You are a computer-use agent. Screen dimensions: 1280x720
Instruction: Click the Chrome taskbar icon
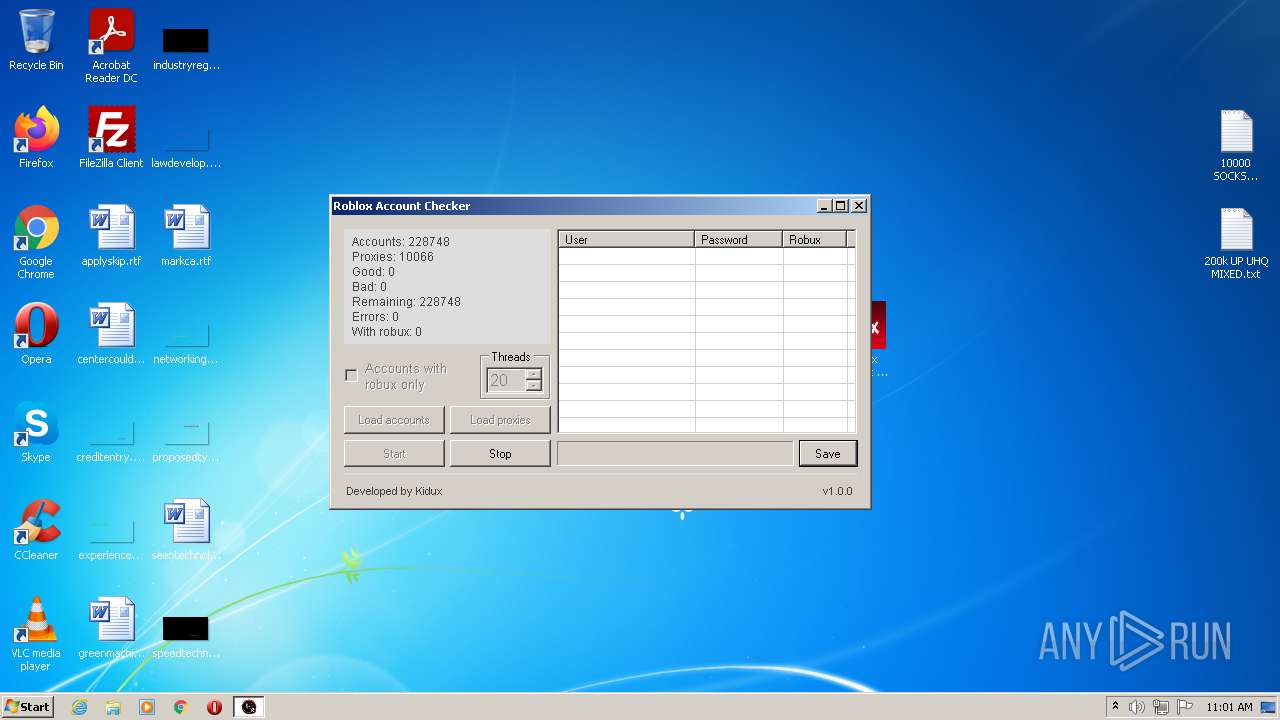[181, 707]
